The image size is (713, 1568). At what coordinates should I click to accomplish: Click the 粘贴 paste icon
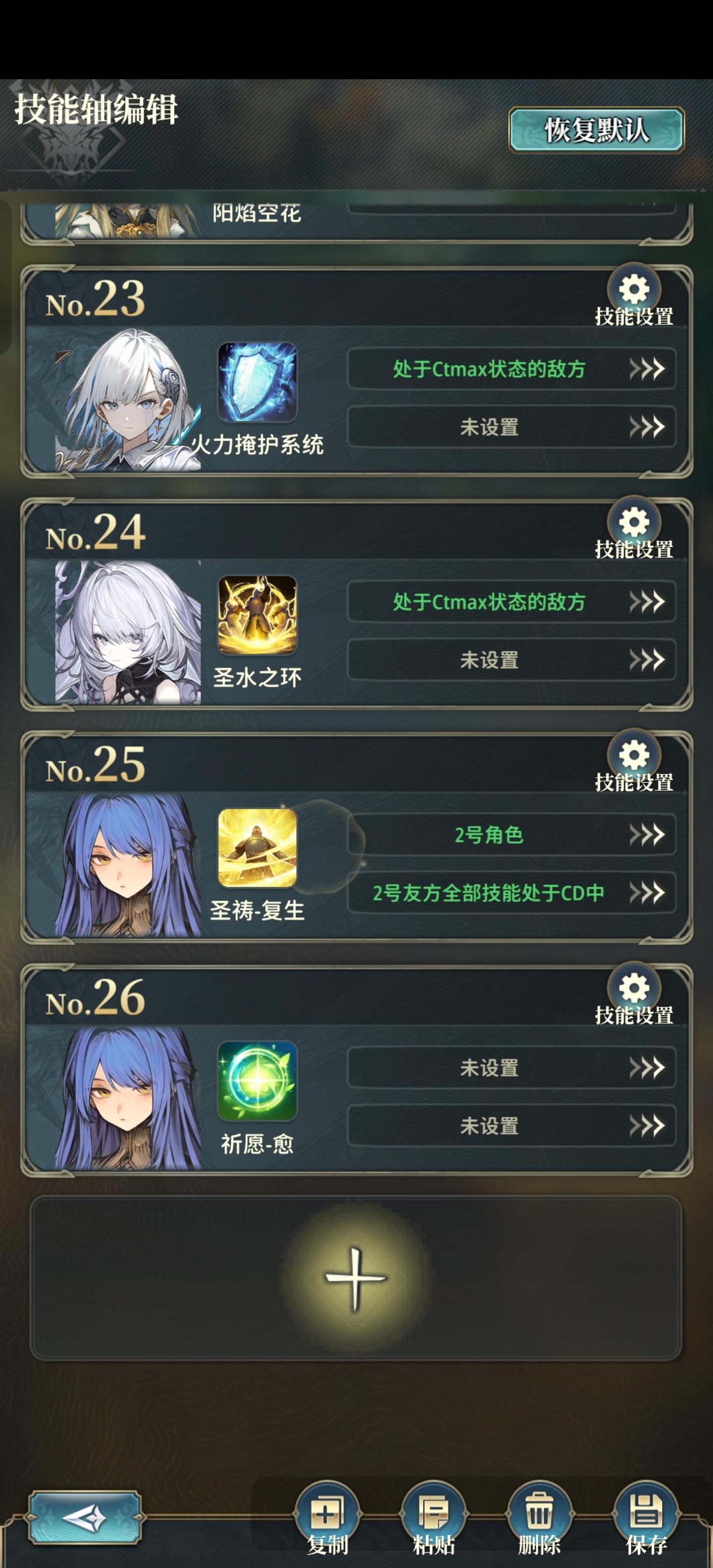pyautogui.click(x=434, y=1513)
